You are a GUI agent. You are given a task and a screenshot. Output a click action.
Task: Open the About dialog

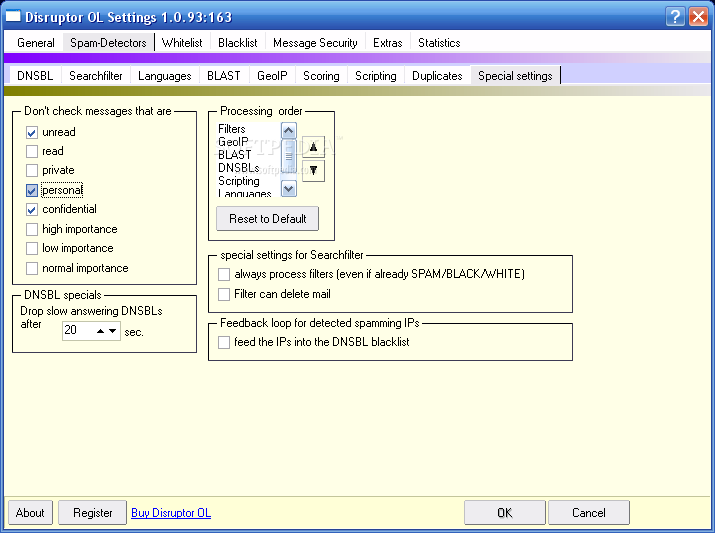tap(30, 512)
